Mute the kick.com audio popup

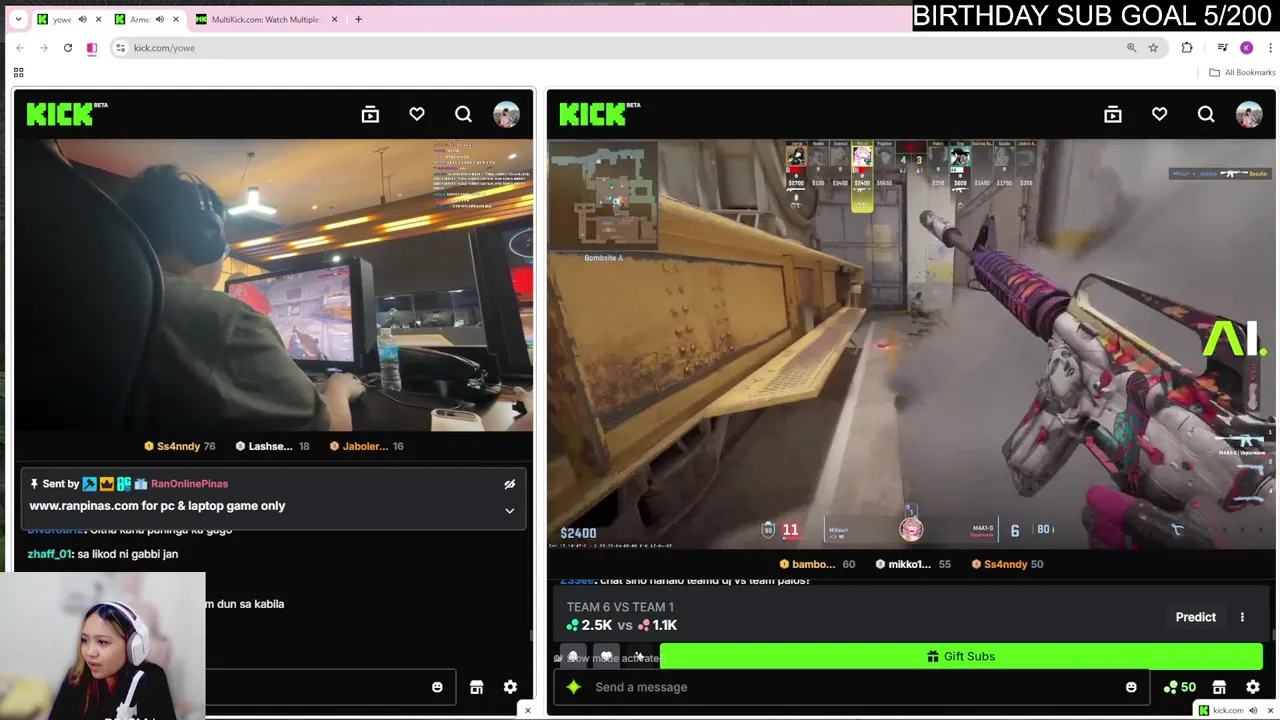(1255, 710)
